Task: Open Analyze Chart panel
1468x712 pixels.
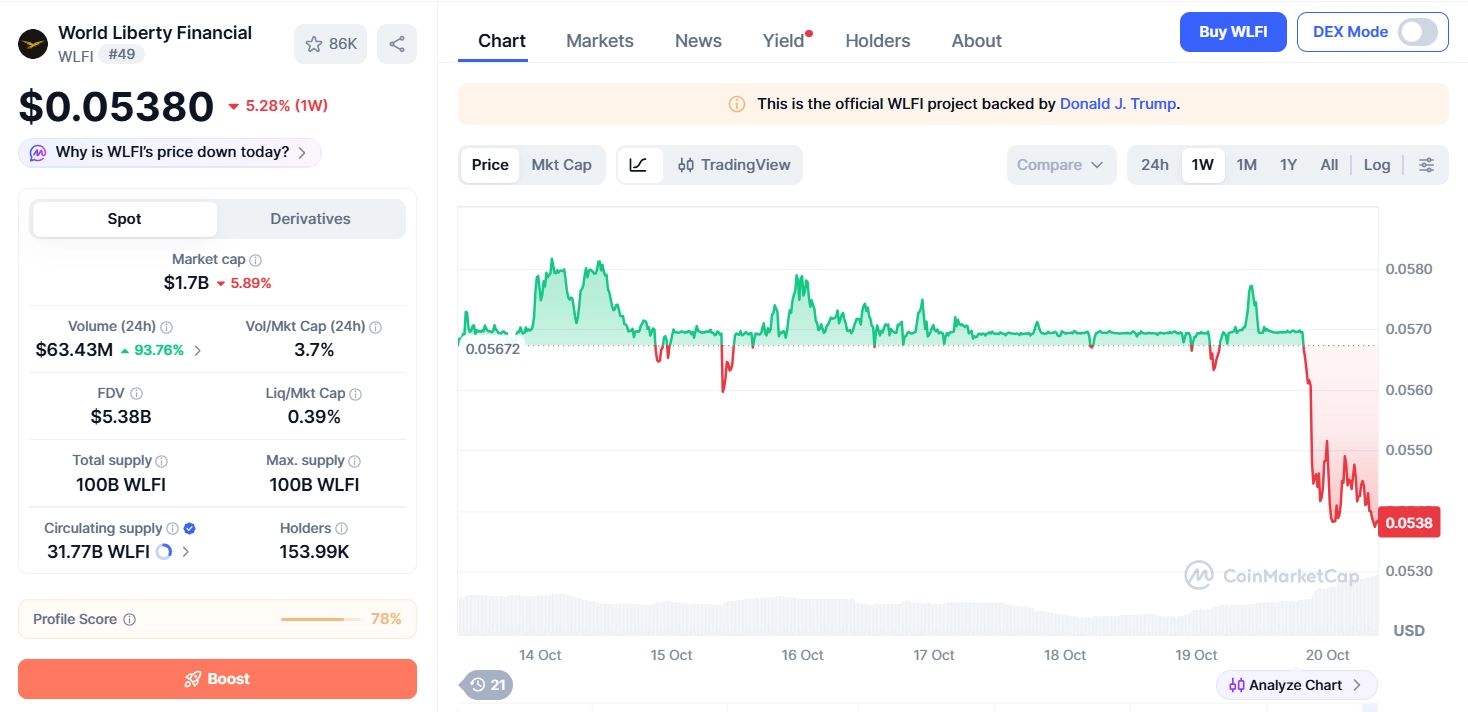Action: (x=1296, y=685)
